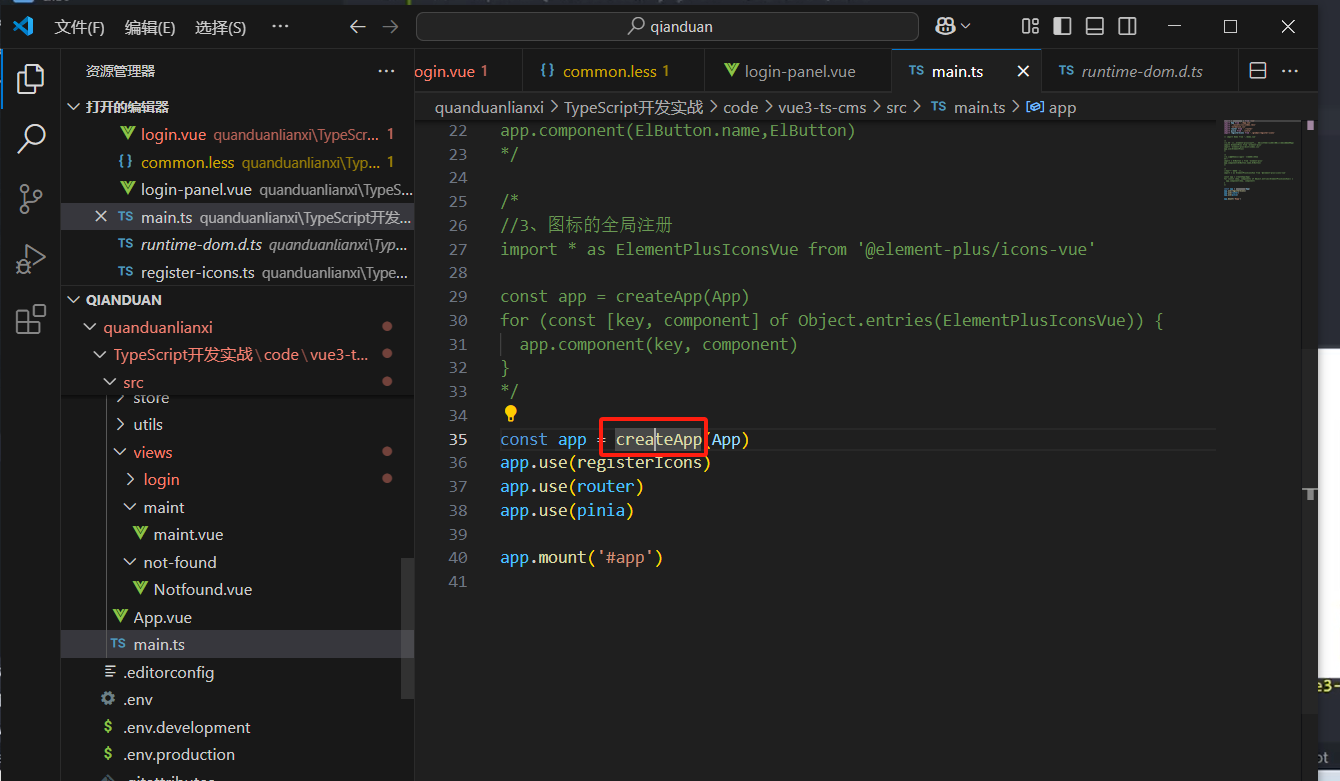Click registerIcons on line 36
The image size is (1340, 781).
coord(640,463)
